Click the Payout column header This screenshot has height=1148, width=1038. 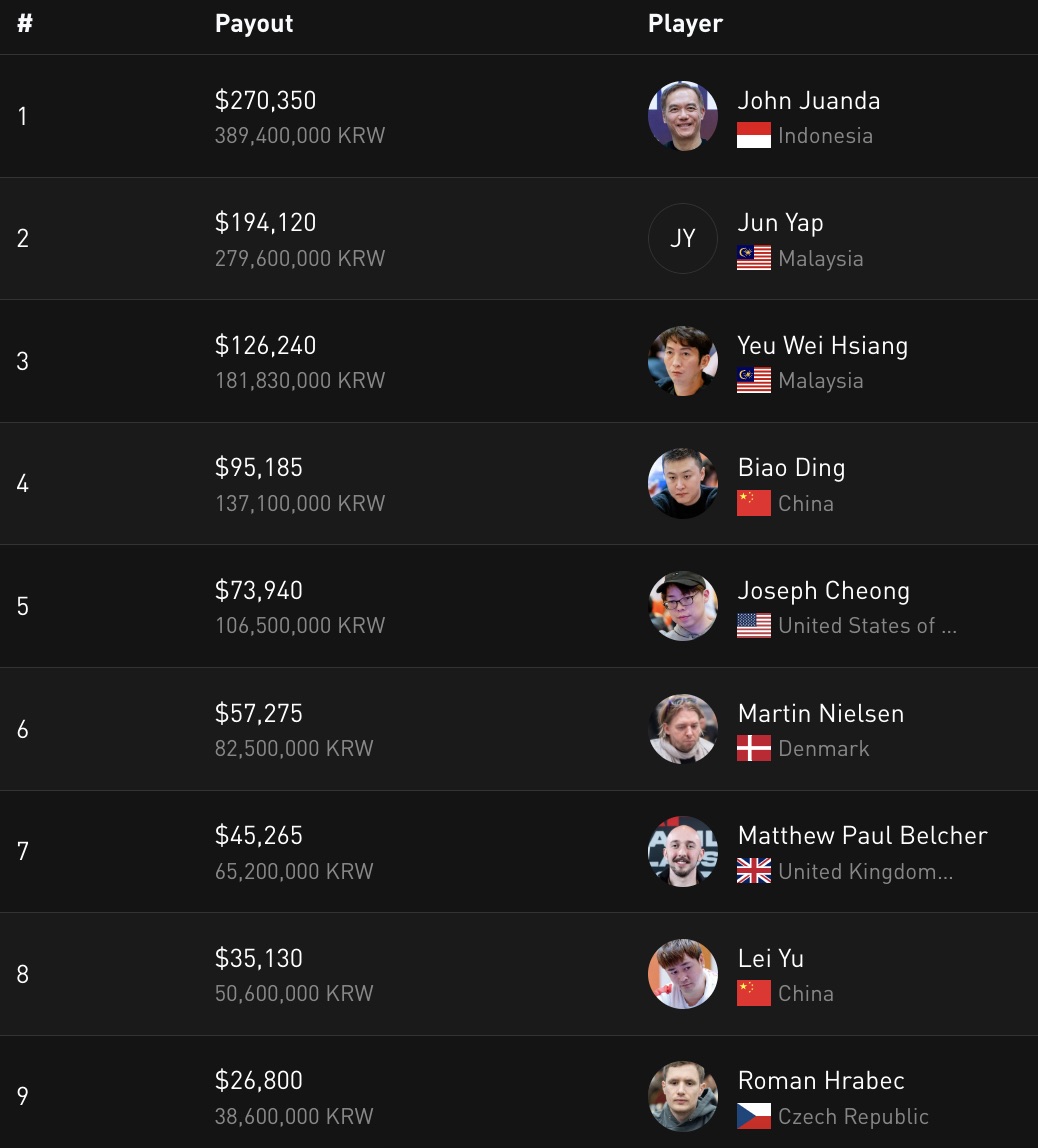(x=254, y=24)
